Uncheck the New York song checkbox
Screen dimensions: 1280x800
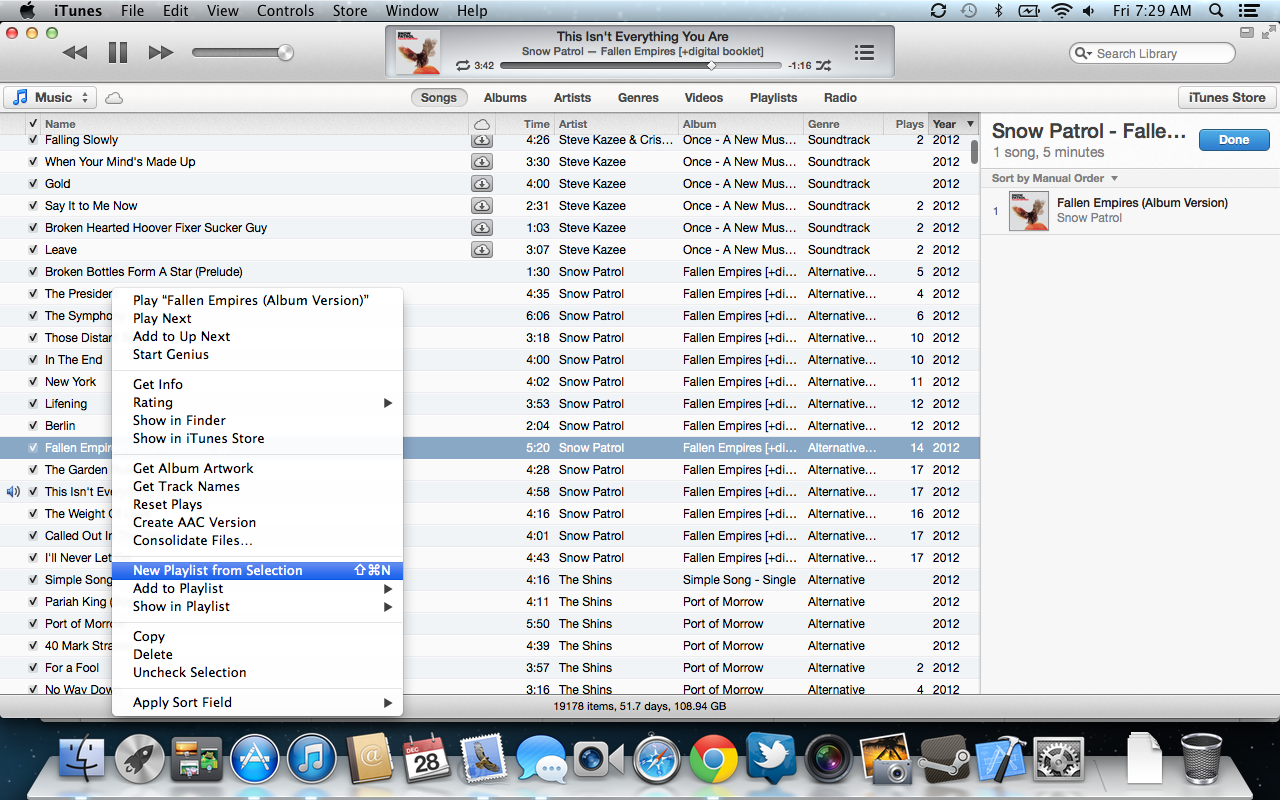[34, 382]
